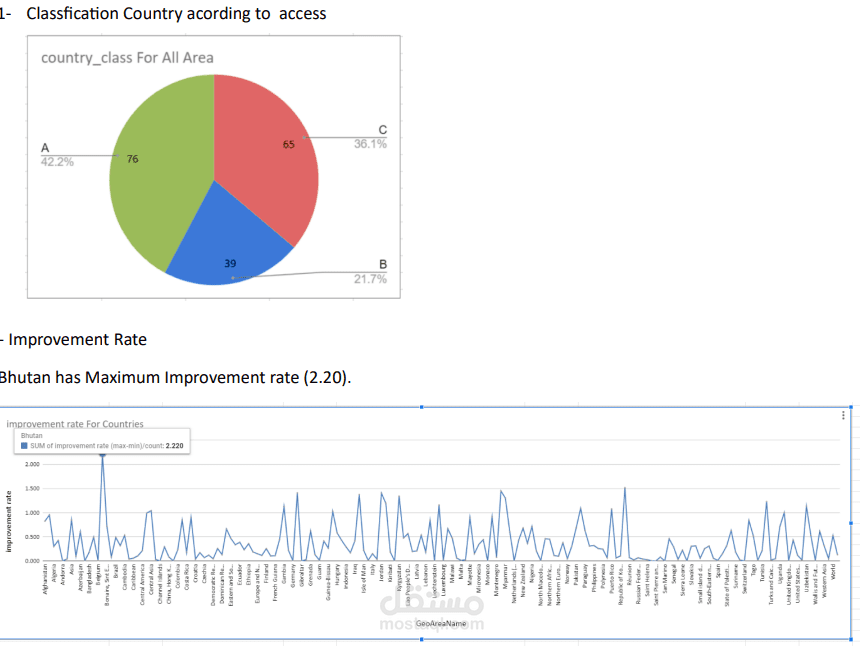Viewport: 865px width, 646px height.
Task: Open the line chart's three-dot options menu
Action: [x=843, y=415]
